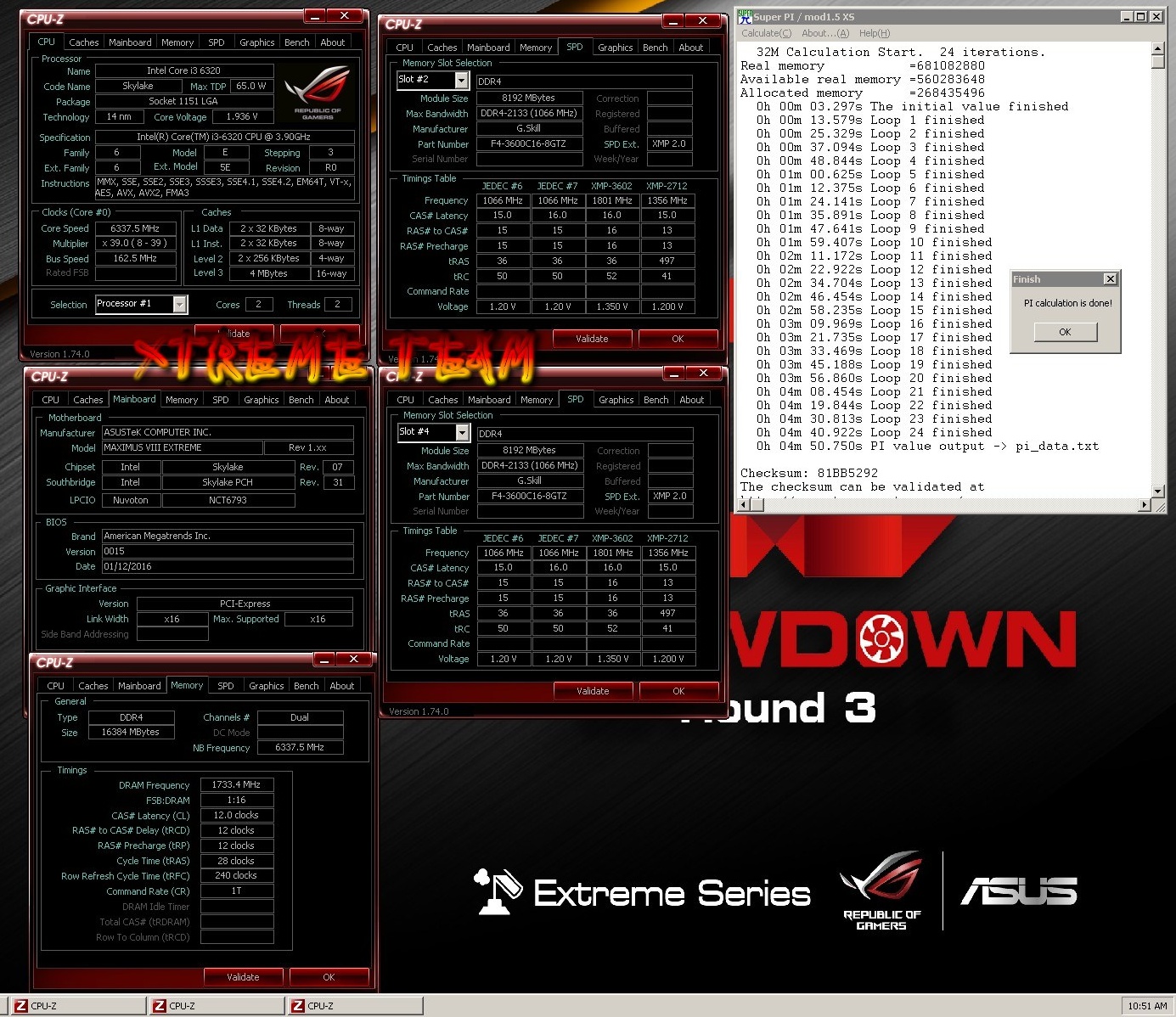Confirm OK in the Finish dialog
The height and width of the screenshot is (1017, 1176).
pyautogui.click(x=1065, y=332)
